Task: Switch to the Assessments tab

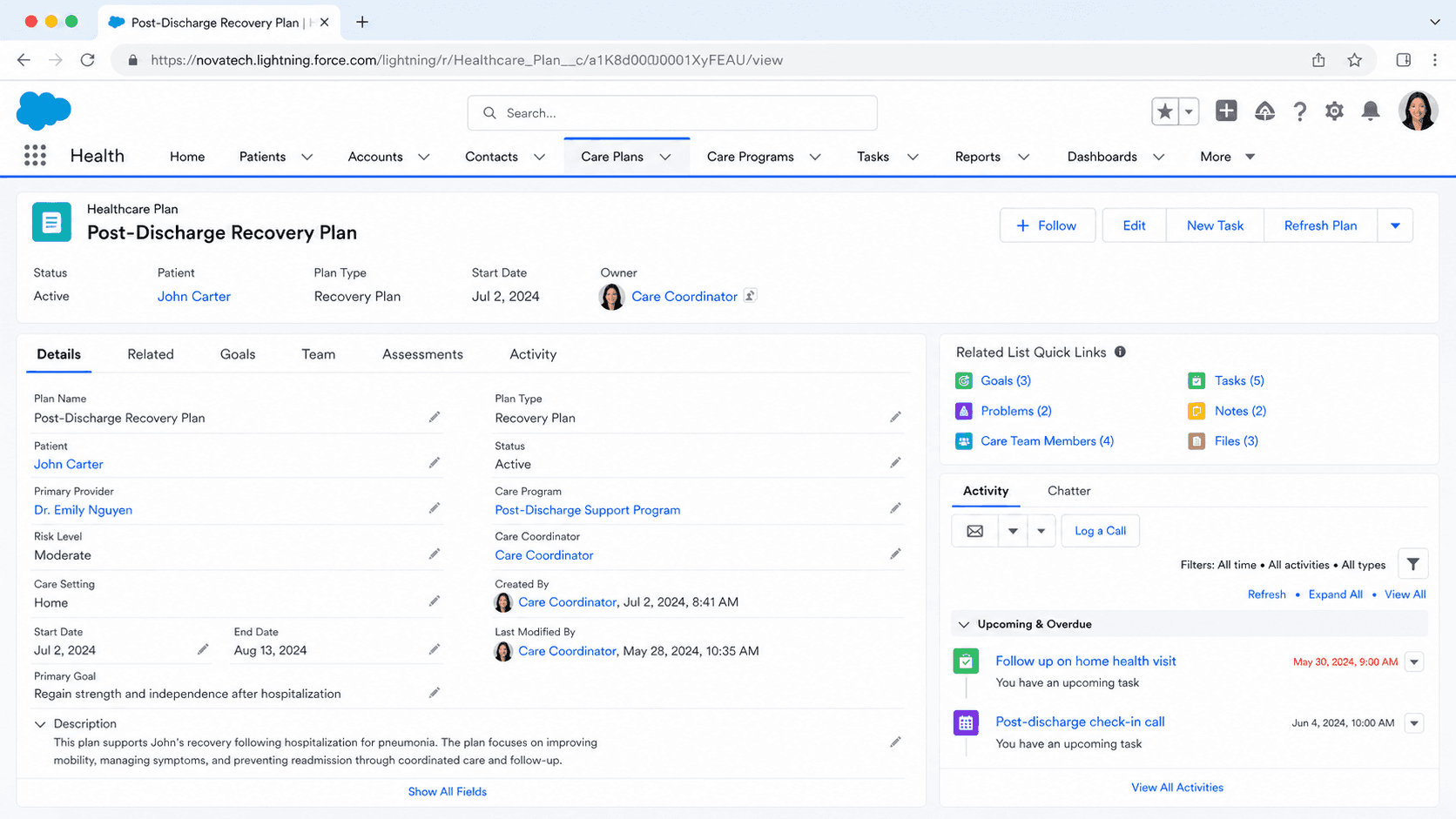Action: pyautogui.click(x=422, y=354)
